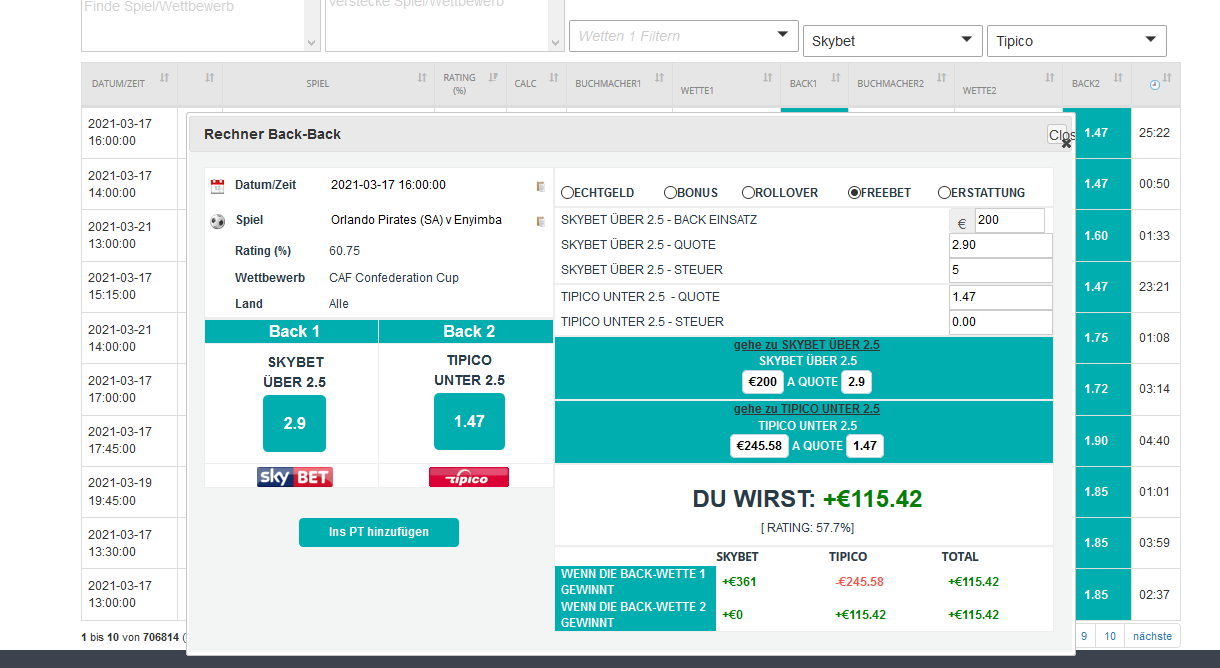The image size is (1220, 668).
Task: Open the Skybet bookmaker dropdown
Action: point(893,41)
